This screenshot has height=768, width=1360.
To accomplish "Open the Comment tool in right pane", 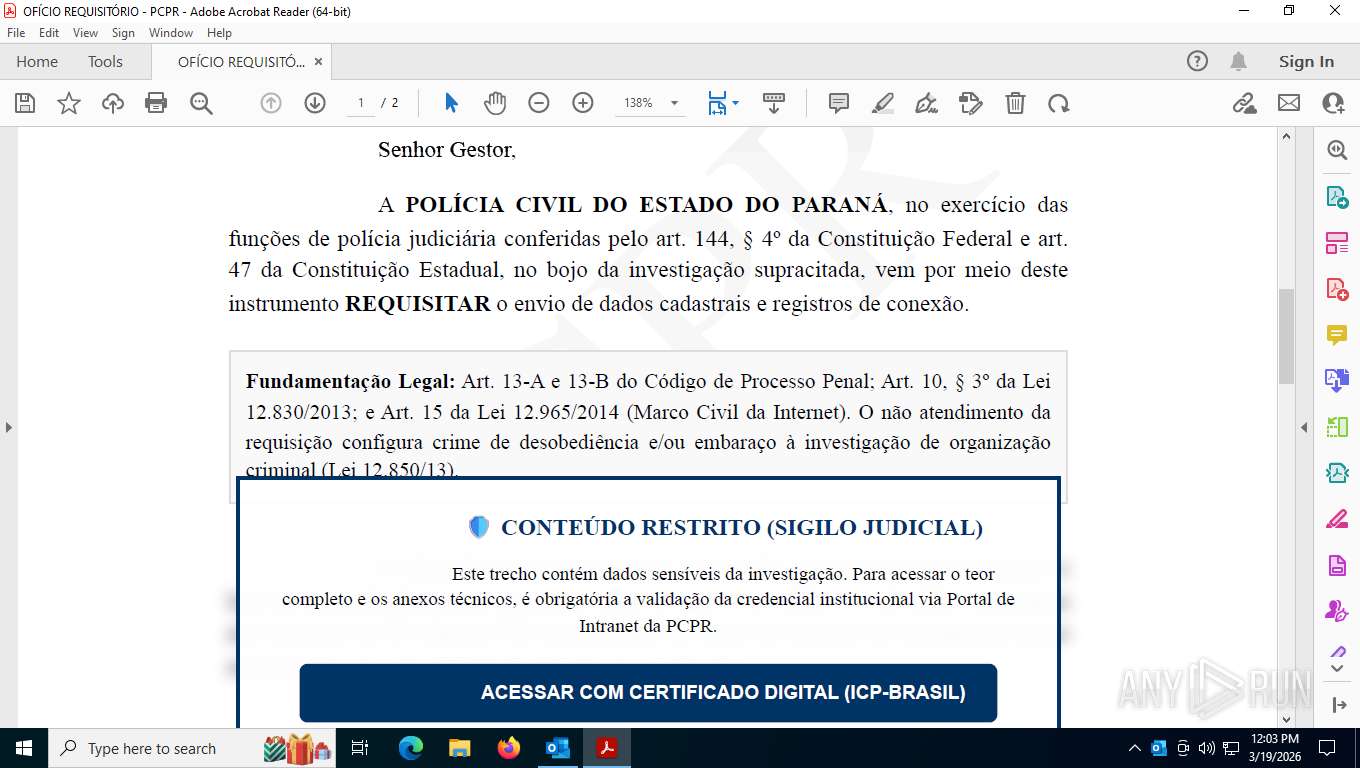I will coord(1337,335).
